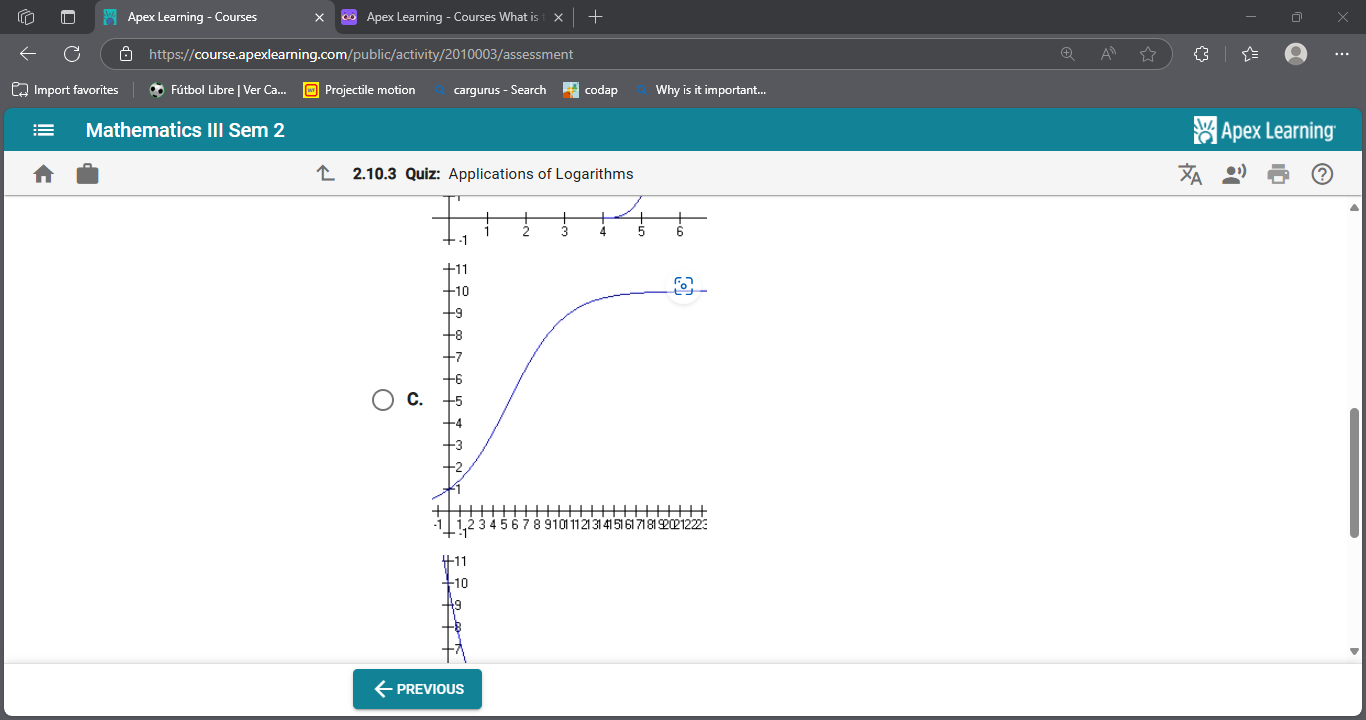Click the print icon in the quiz toolbar
1366x720 pixels.
pyautogui.click(x=1278, y=174)
